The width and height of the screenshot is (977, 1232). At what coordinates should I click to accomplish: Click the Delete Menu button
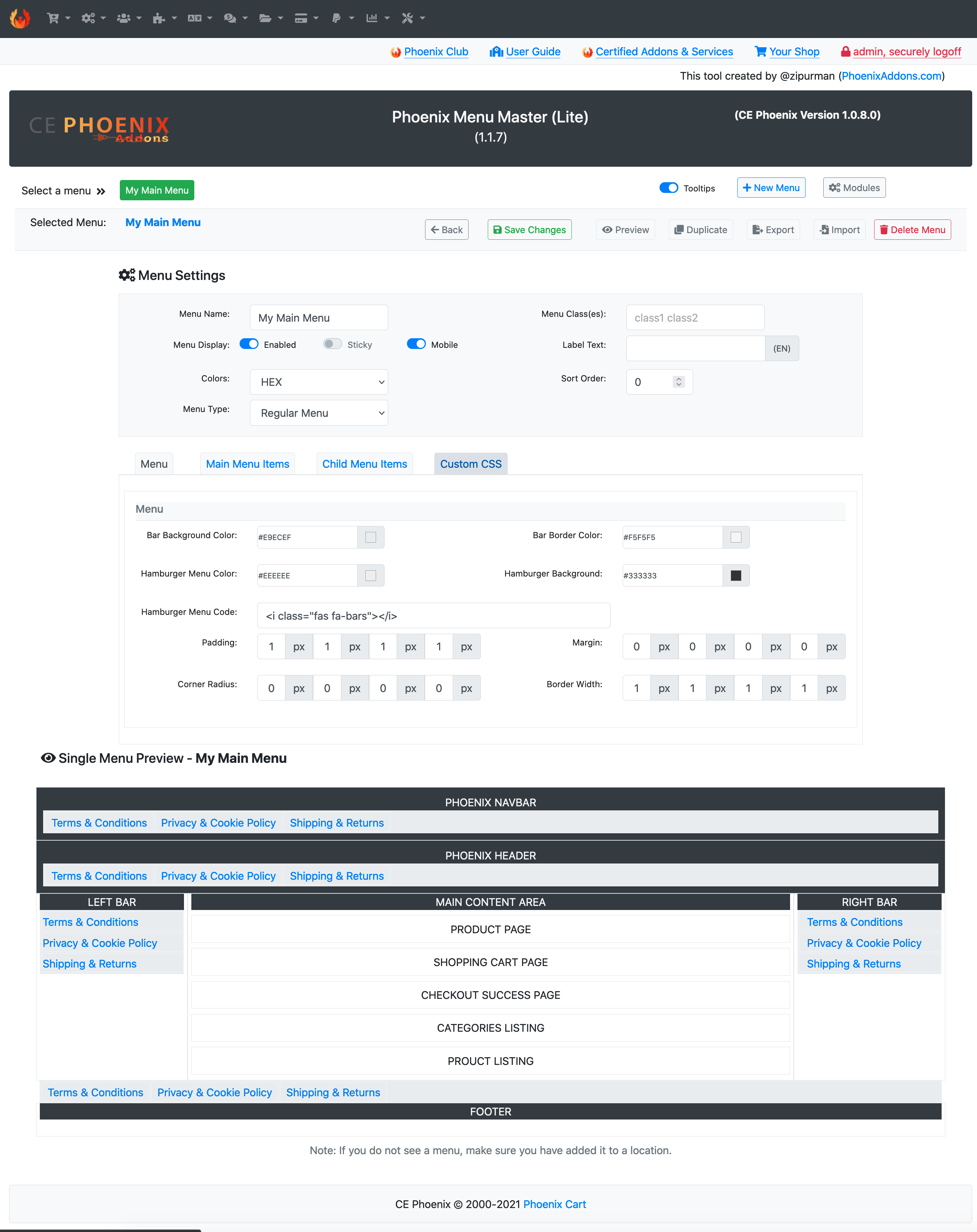[x=912, y=230]
